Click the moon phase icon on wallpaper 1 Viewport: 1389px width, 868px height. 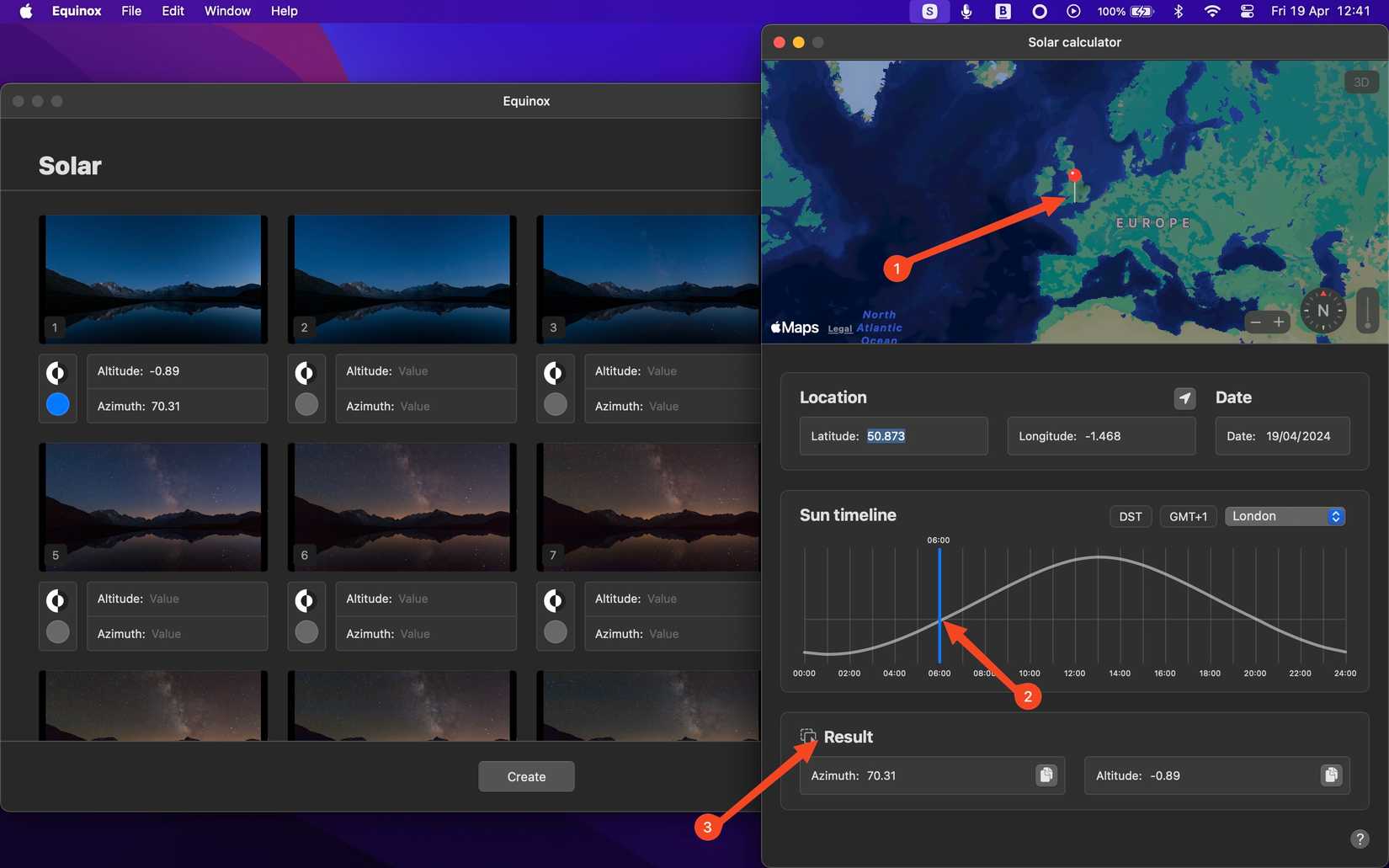[57, 371]
